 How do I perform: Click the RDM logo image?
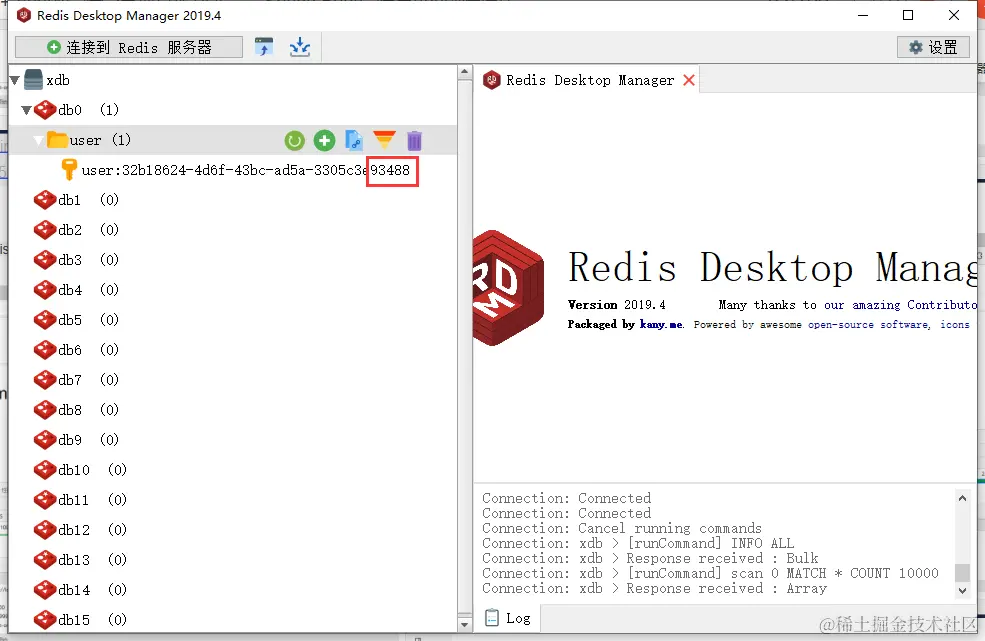pos(508,288)
